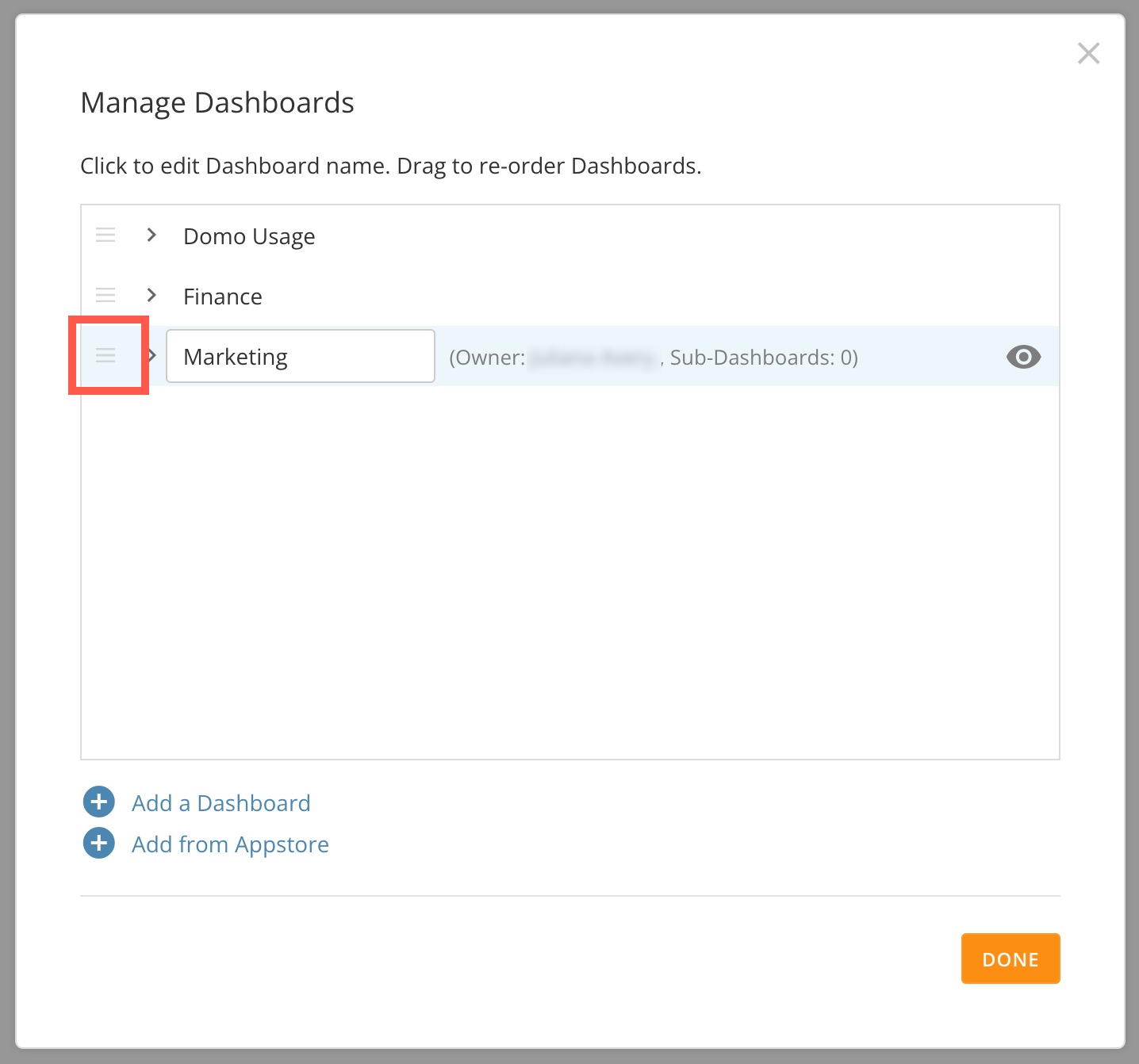This screenshot has width=1139, height=1064.
Task: Show the Finance dashboard options via its eye area
Action: [x=1023, y=296]
